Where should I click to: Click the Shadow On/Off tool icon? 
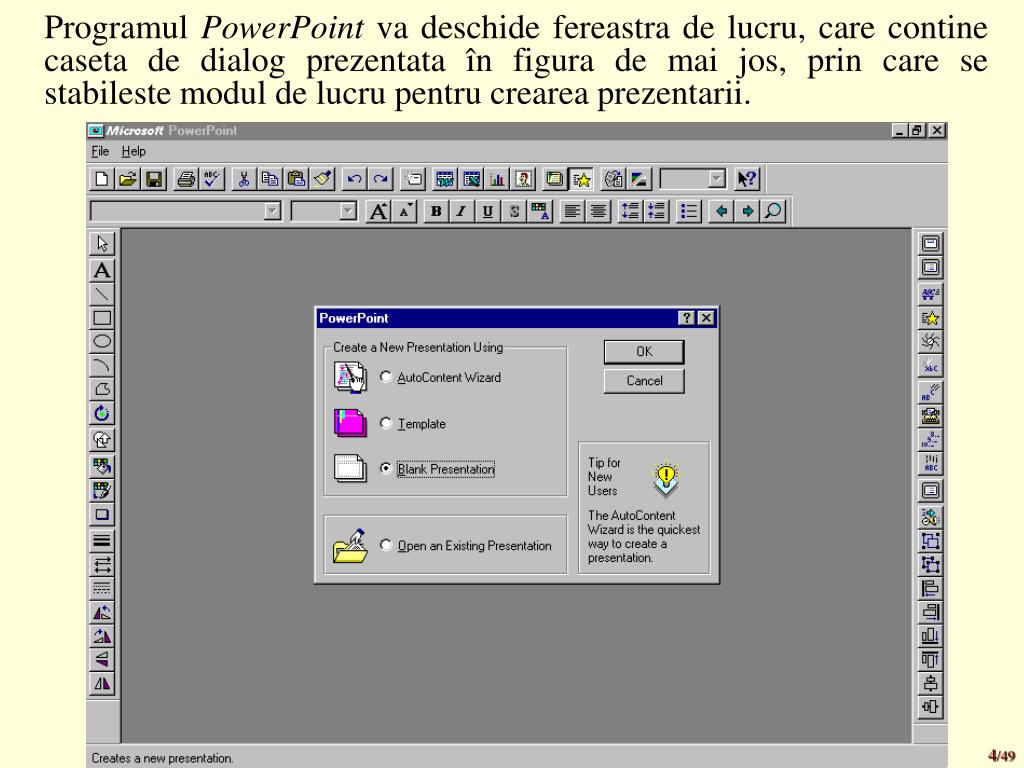pos(102,515)
